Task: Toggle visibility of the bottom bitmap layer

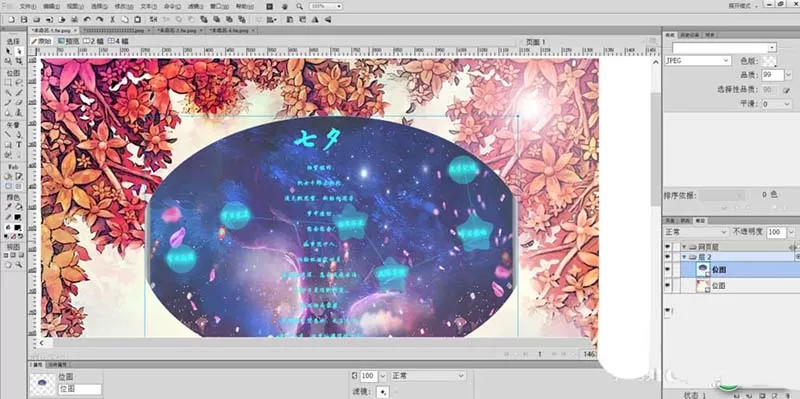Action: (668, 286)
